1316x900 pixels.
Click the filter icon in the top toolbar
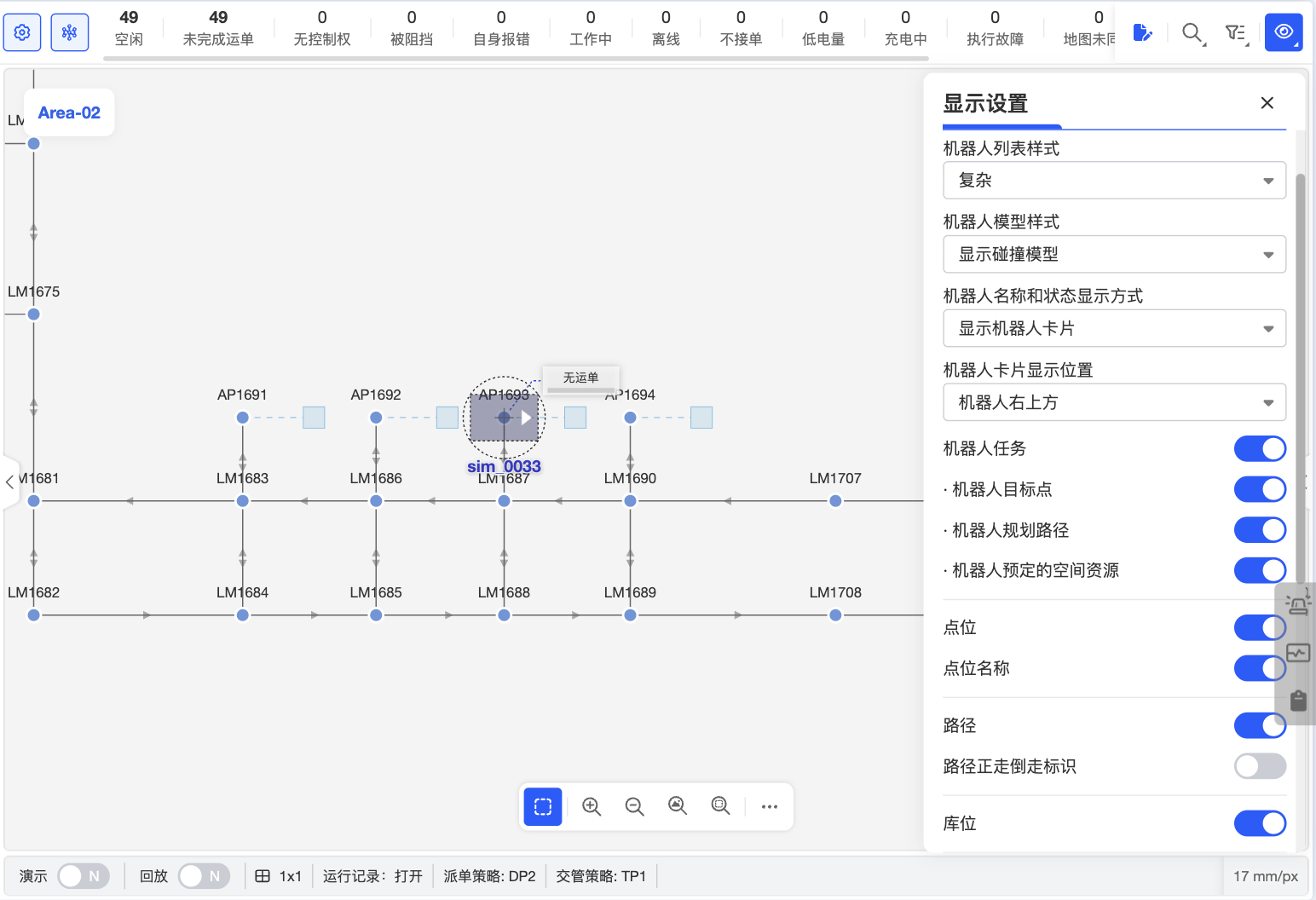pyautogui.click(x=1237, y=32)
